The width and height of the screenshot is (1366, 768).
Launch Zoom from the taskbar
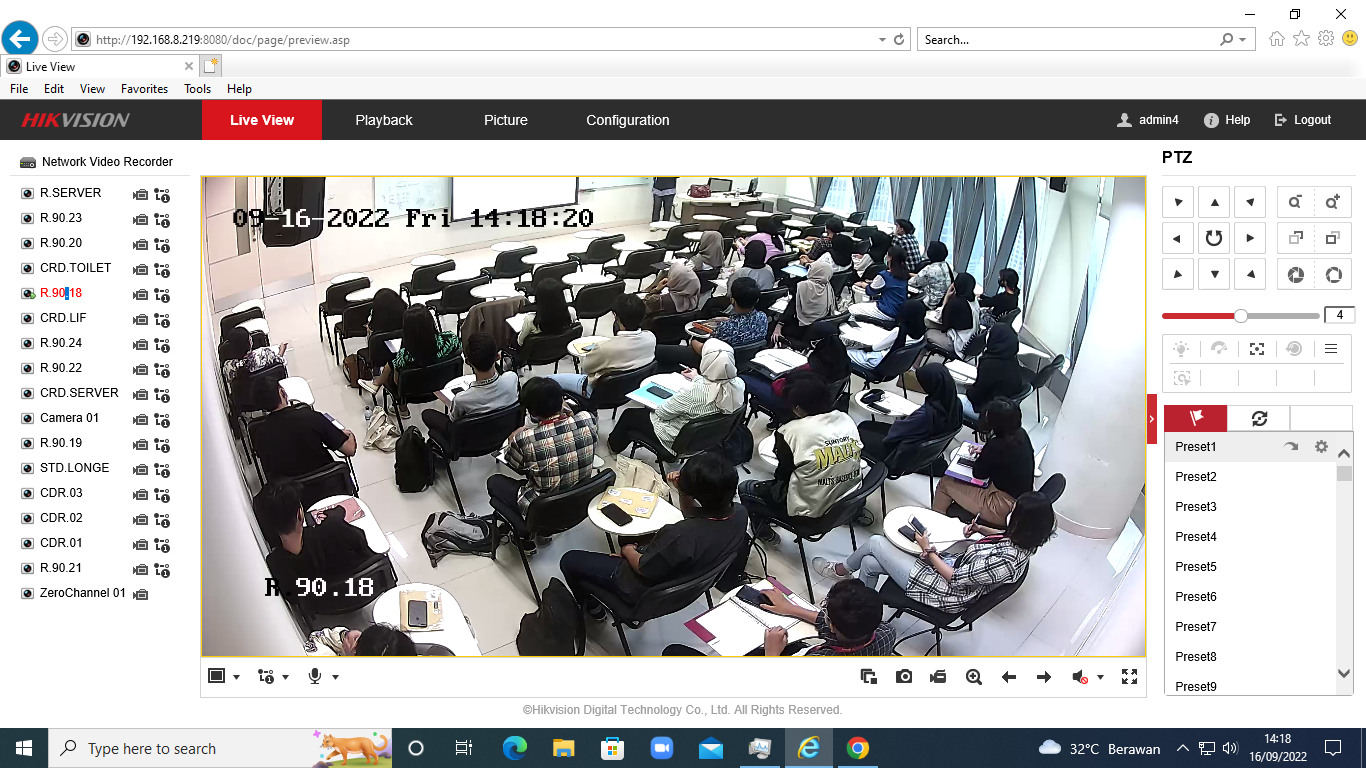tap(661, 748)
